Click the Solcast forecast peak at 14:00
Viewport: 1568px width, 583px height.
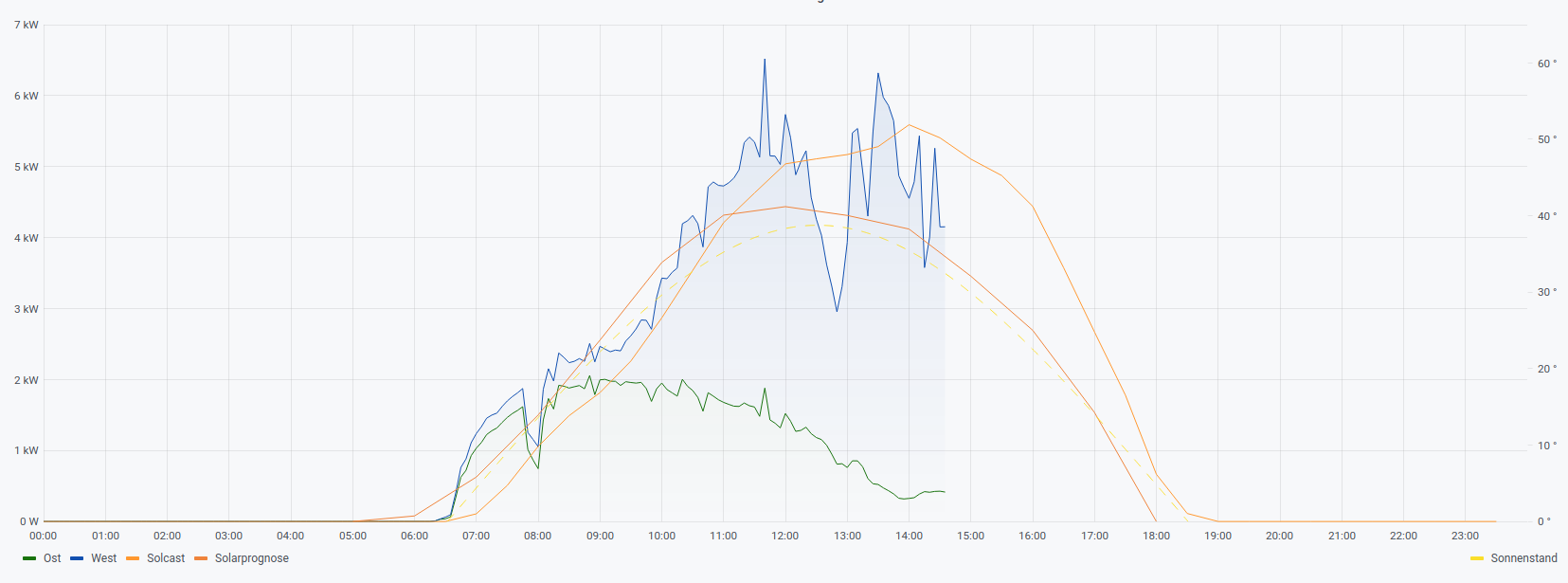pos(909,125)
